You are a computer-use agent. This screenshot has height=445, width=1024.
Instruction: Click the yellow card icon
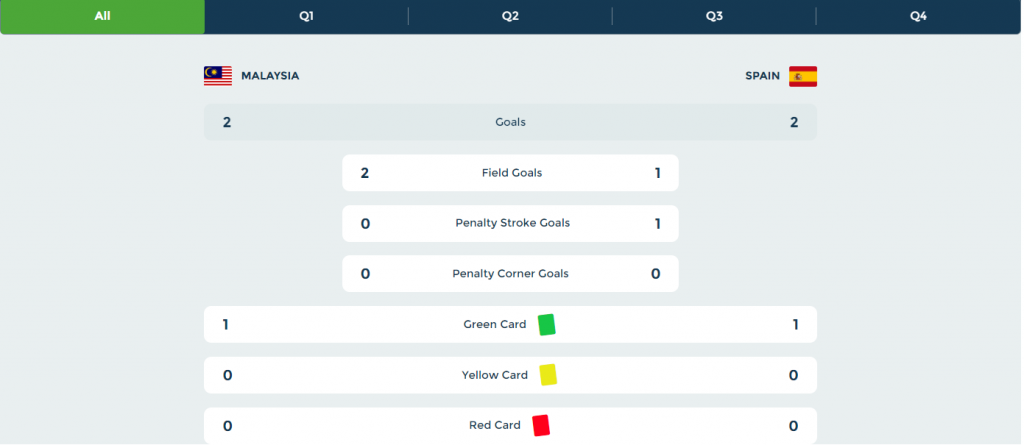[548, 375]
